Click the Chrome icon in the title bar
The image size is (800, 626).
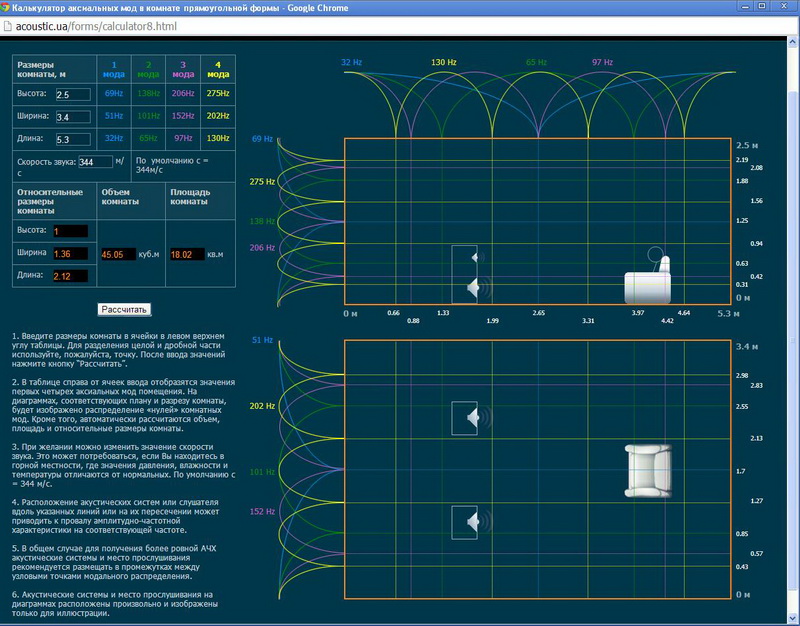click(x=10, y=8)
